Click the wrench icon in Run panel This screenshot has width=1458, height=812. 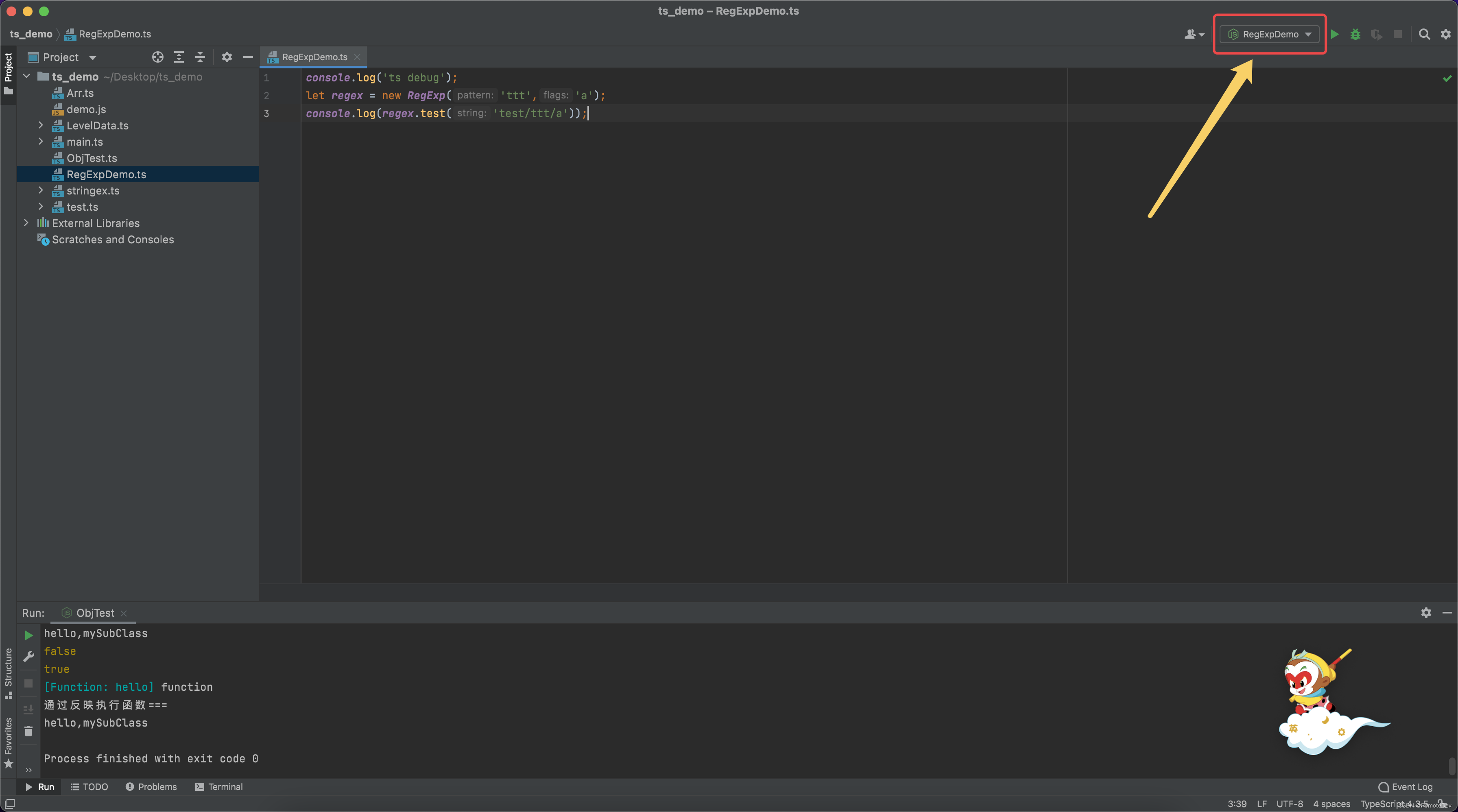(x=28, y=656)
